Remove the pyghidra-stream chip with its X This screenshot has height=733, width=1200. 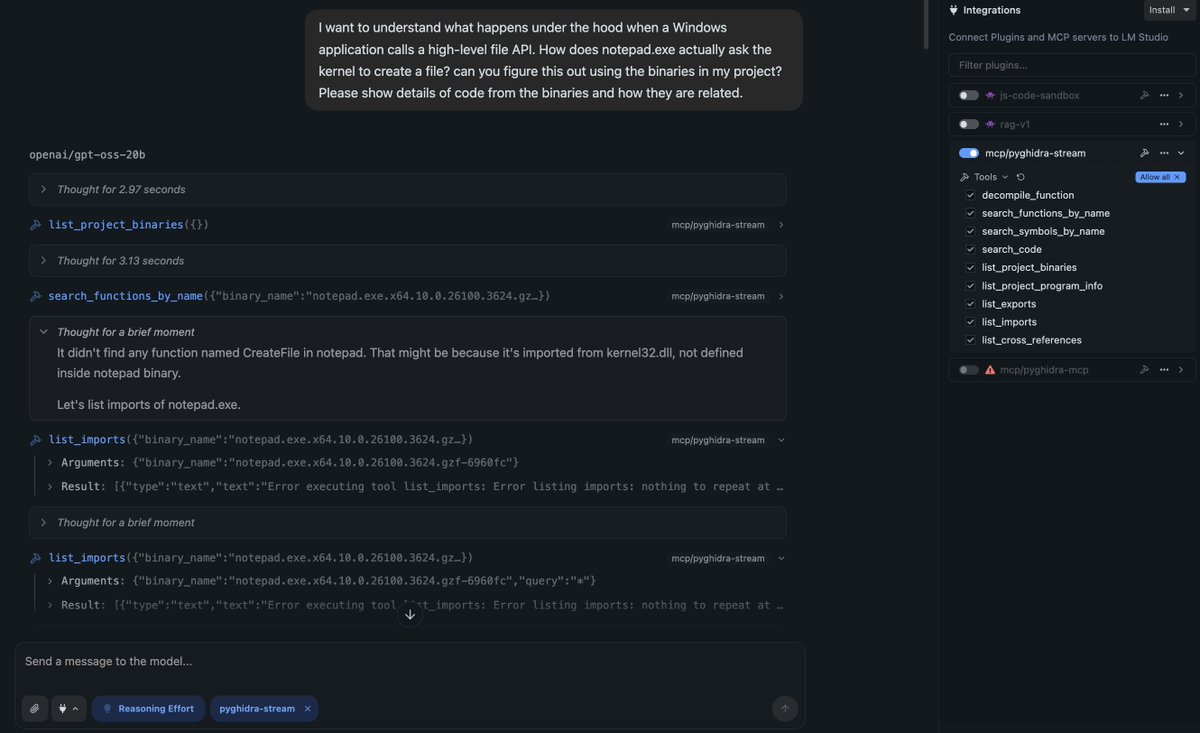click(x=307, y=709)
